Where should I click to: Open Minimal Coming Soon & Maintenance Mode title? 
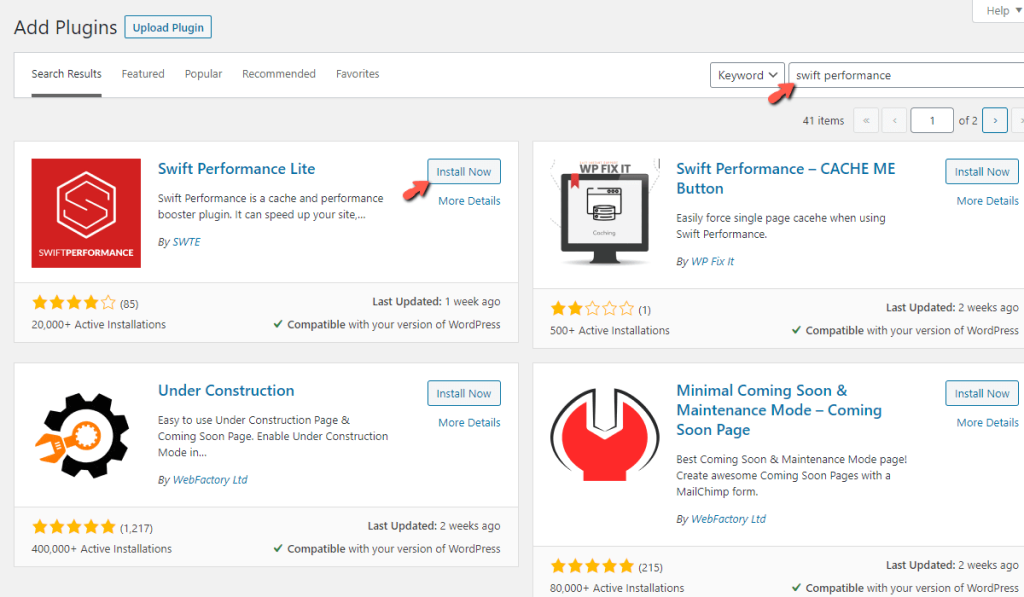[779, 410]
